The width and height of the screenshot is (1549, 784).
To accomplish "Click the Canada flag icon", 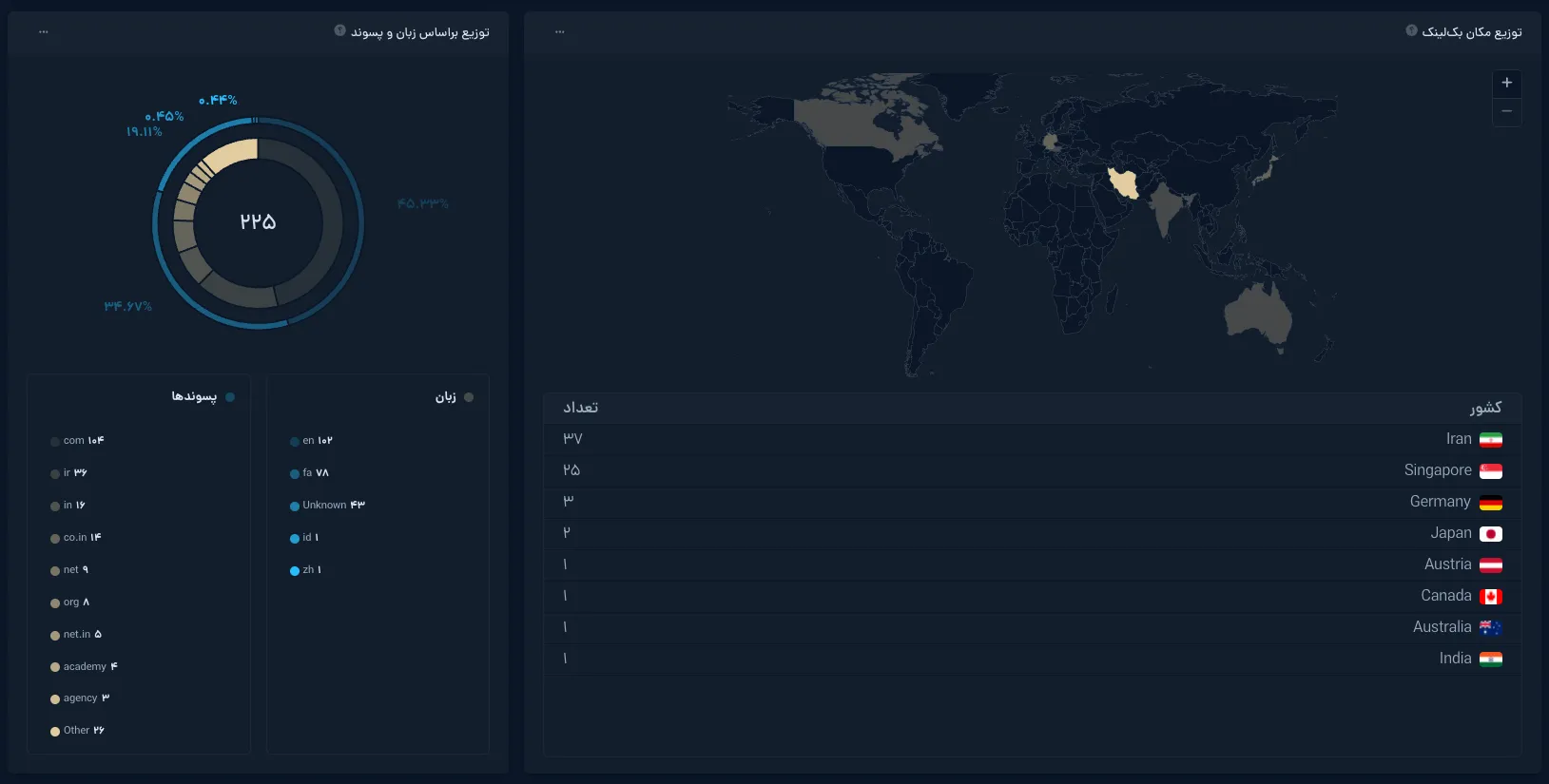I will pyautogui.click(x=1491, y=597).
